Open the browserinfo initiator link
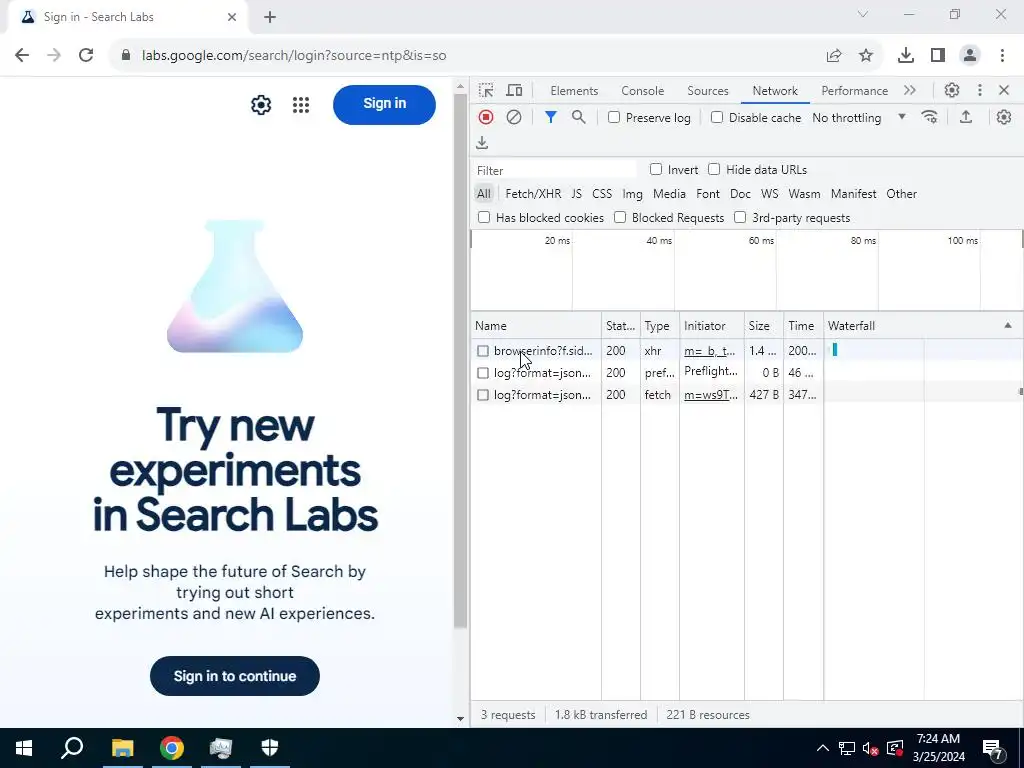Screen dimensions: 1024x768 (x=709, y=351)
